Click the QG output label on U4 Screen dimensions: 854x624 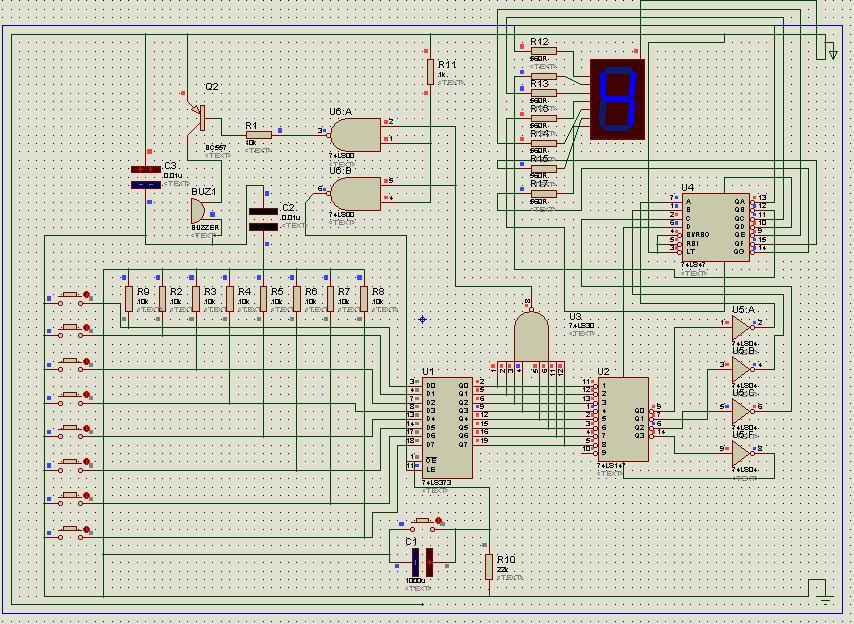(x=739, y=252)
